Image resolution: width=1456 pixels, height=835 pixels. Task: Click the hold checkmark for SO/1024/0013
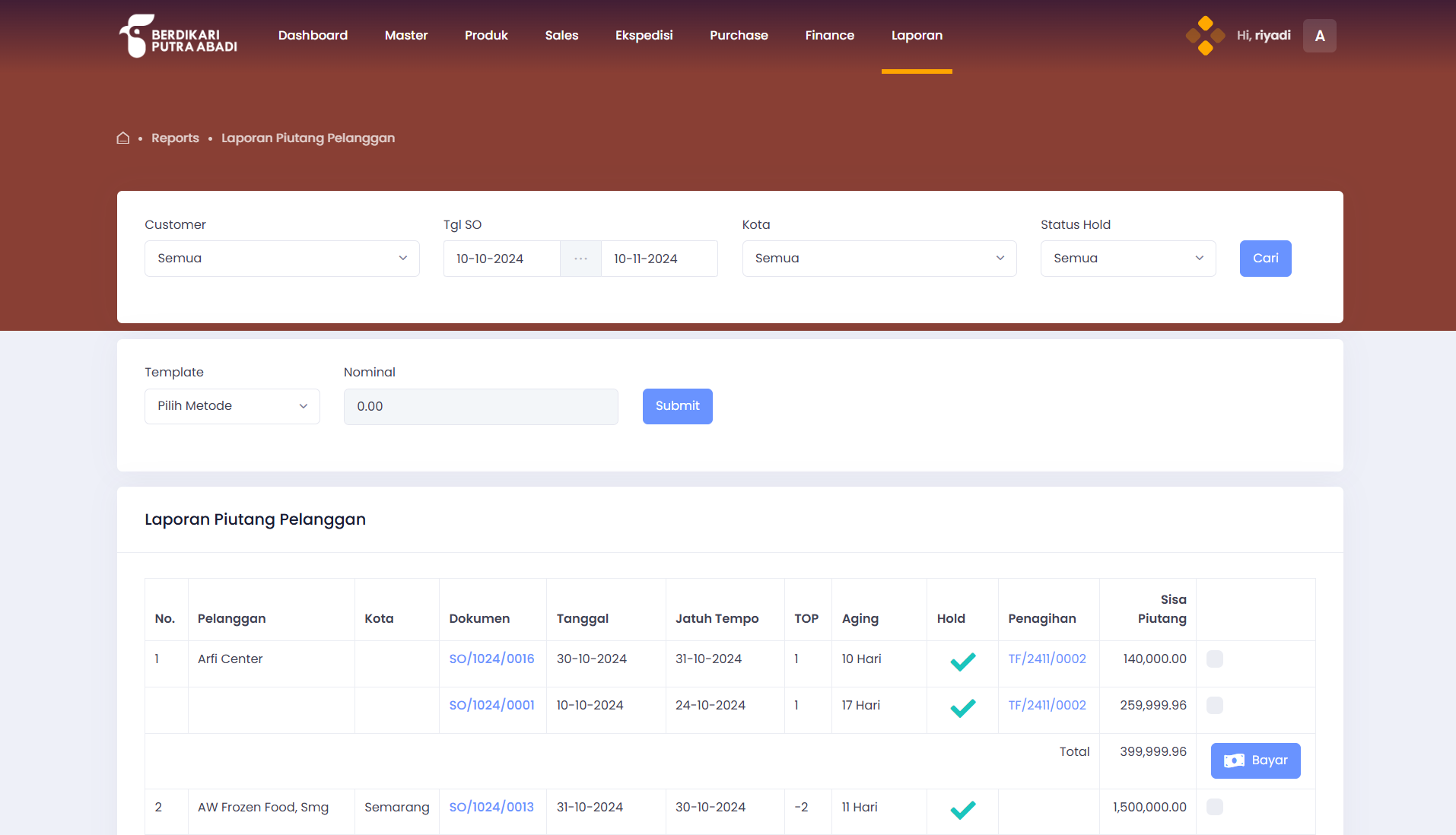coord(962,810)
